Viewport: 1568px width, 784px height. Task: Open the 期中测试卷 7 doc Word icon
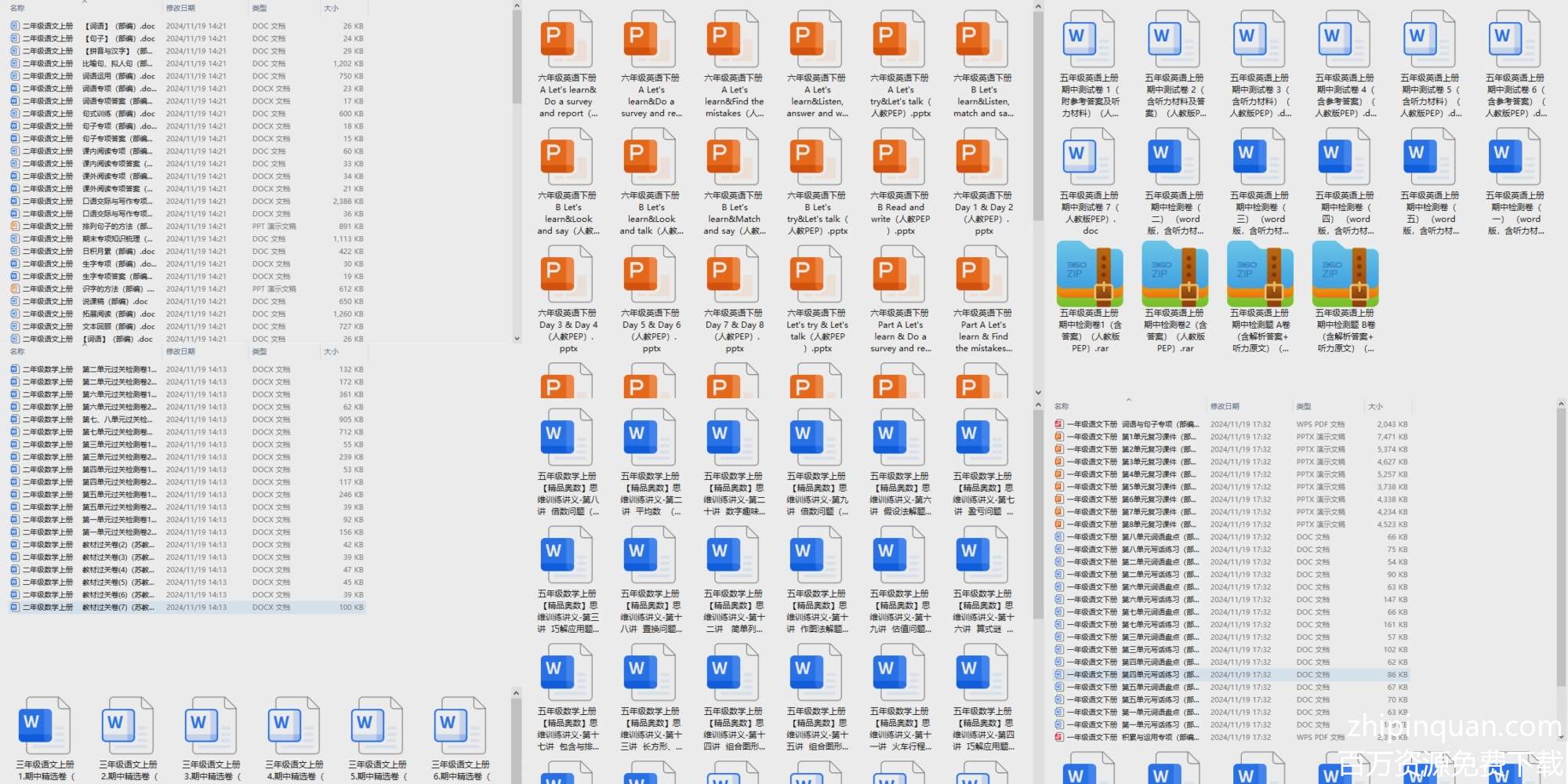click(1090, 157)
